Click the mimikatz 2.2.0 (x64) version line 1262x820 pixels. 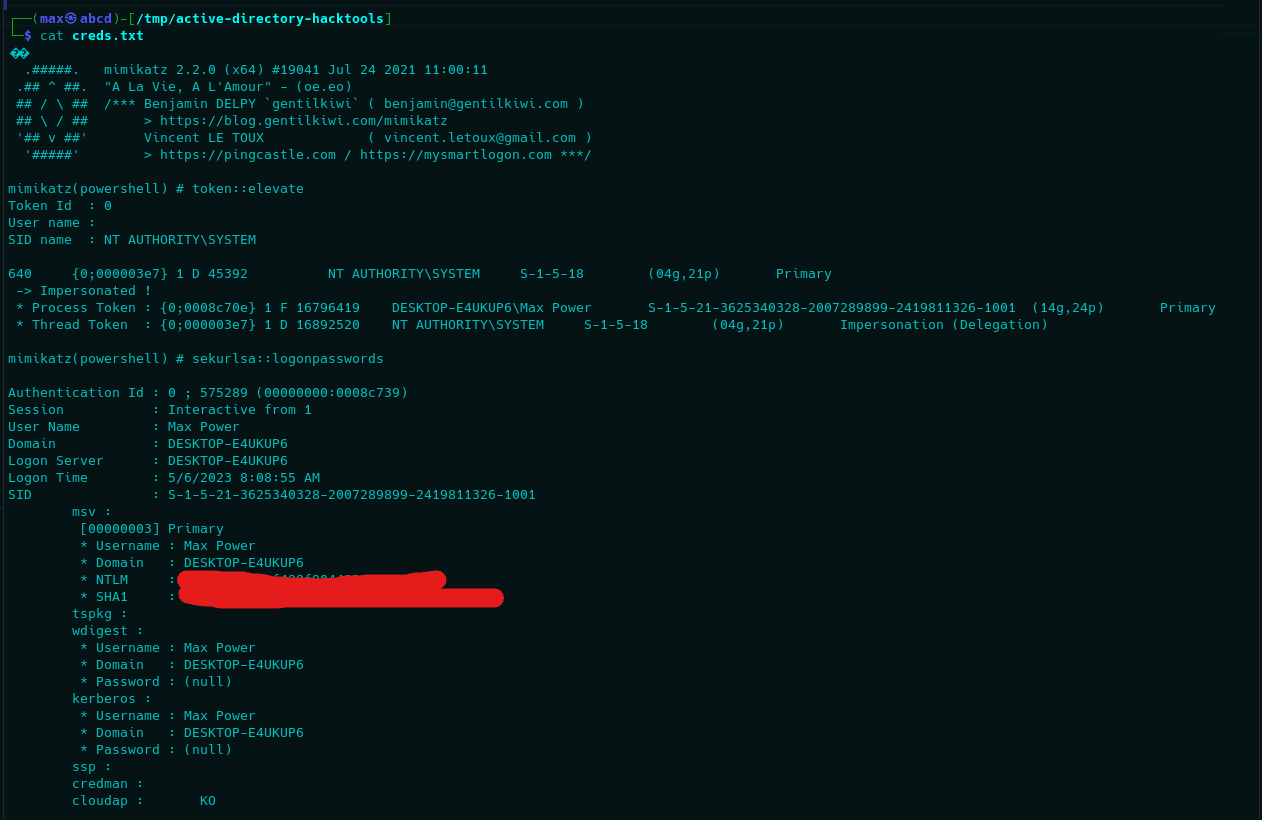coord(296,70)
